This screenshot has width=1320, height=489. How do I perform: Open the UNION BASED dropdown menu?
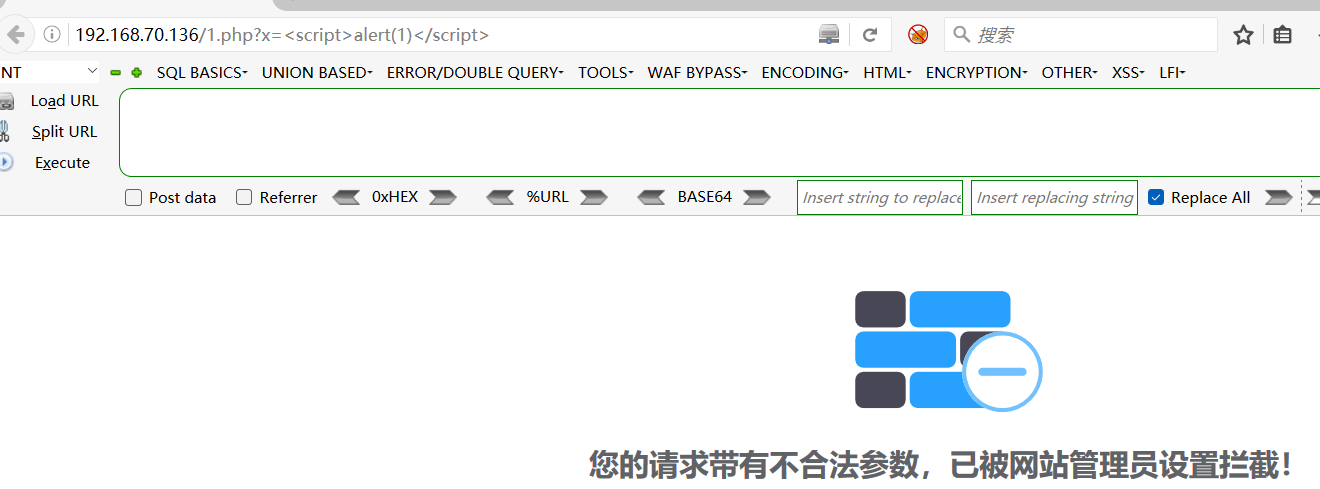[x=317, y=73]
